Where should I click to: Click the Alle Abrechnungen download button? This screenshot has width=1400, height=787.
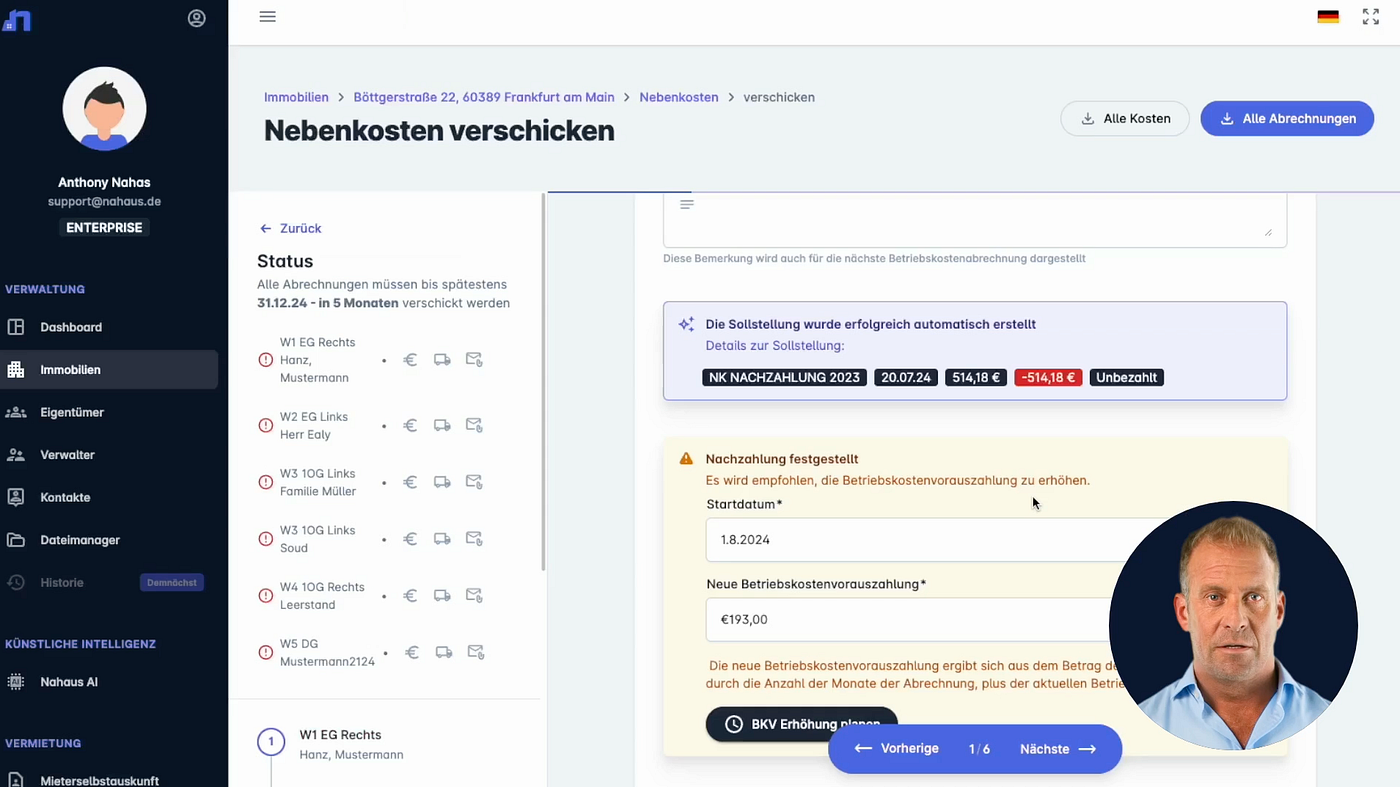point(1287,118)
